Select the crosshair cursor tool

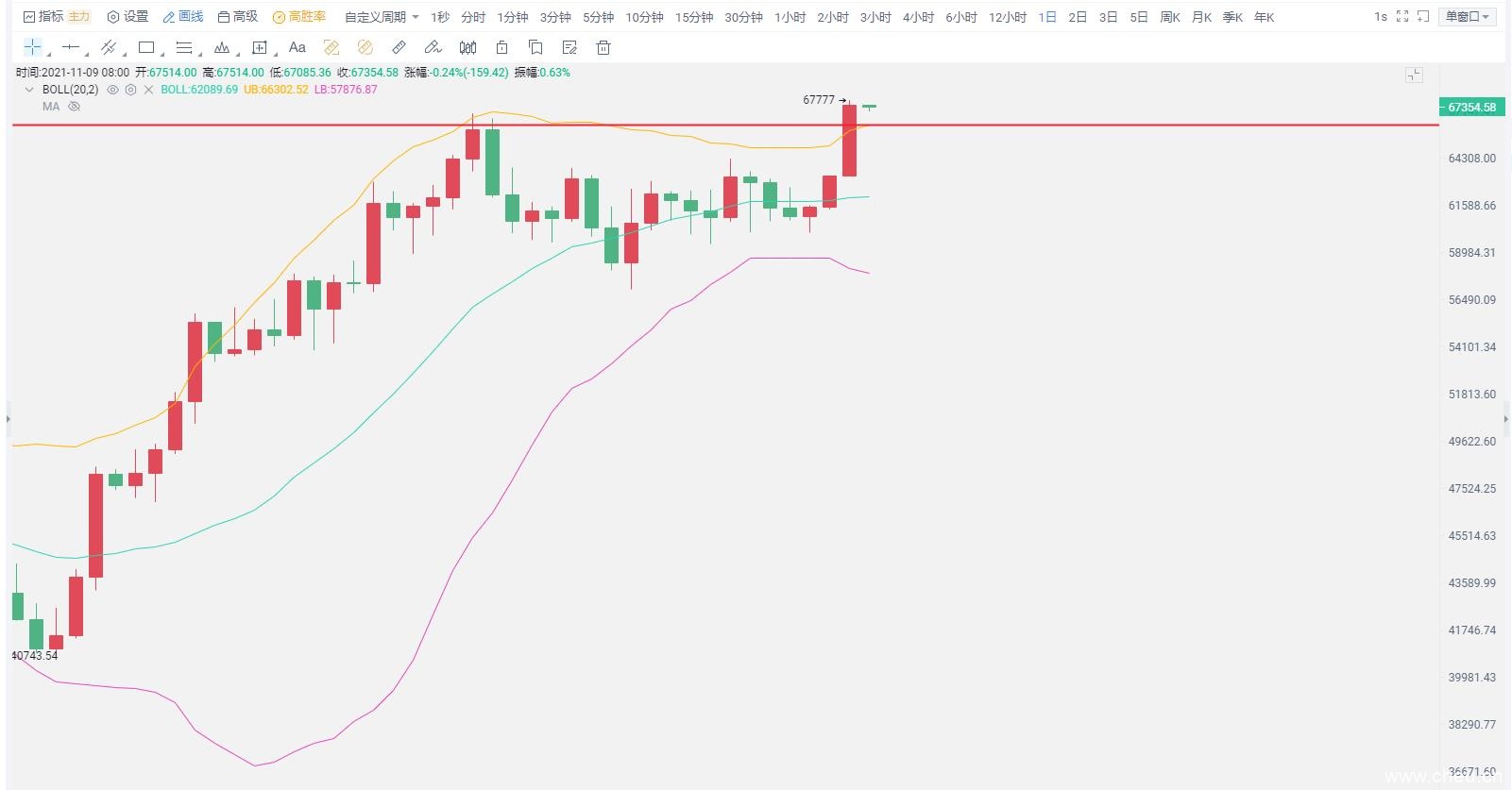point(32,47)
